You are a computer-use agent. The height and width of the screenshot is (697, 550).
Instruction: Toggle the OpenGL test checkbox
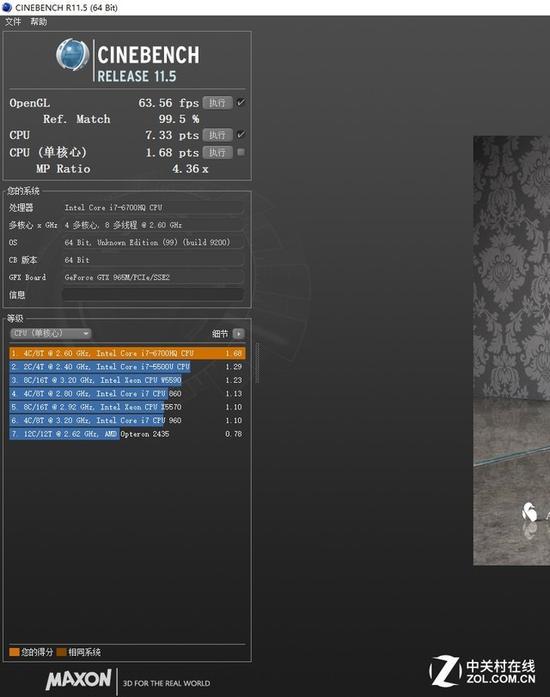click(241, 103)
